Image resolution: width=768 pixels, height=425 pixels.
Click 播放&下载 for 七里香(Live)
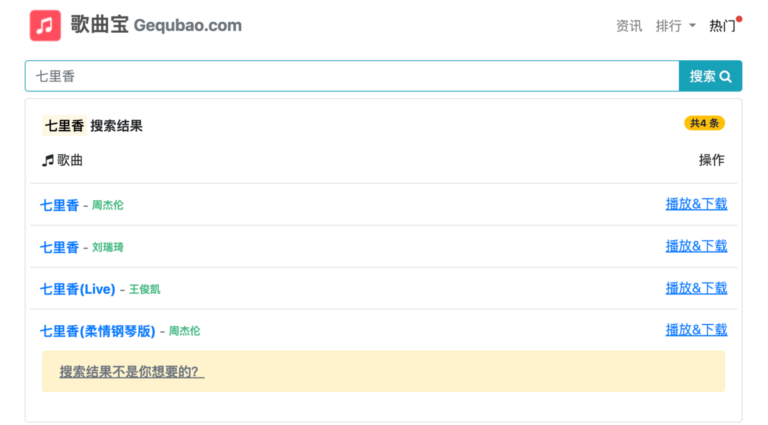click(696, 288)
